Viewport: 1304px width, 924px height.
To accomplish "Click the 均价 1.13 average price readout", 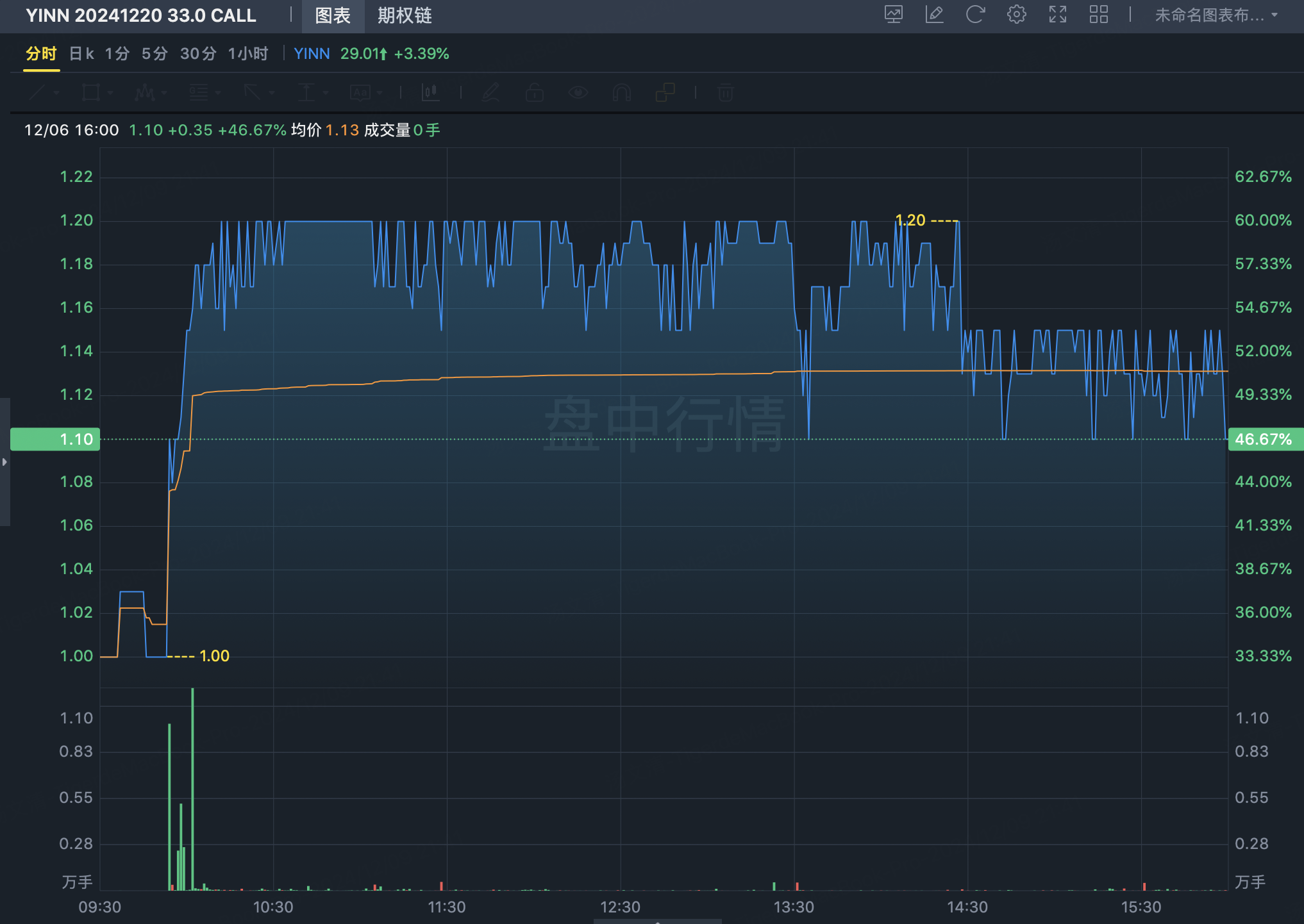I will pyautogui.click(x=324, y=130).
